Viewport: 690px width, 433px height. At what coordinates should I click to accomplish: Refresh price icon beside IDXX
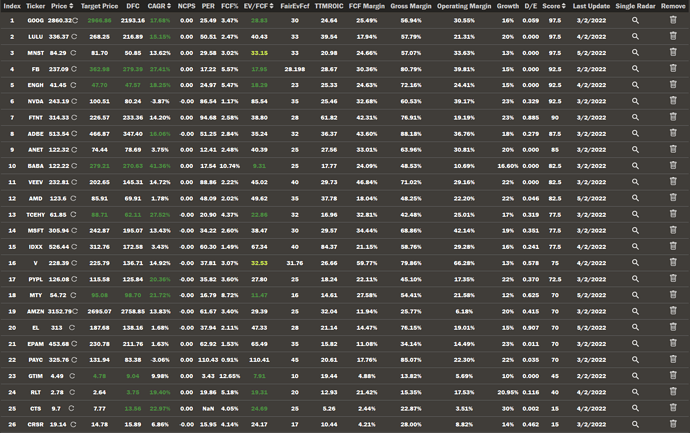[74, 247]
